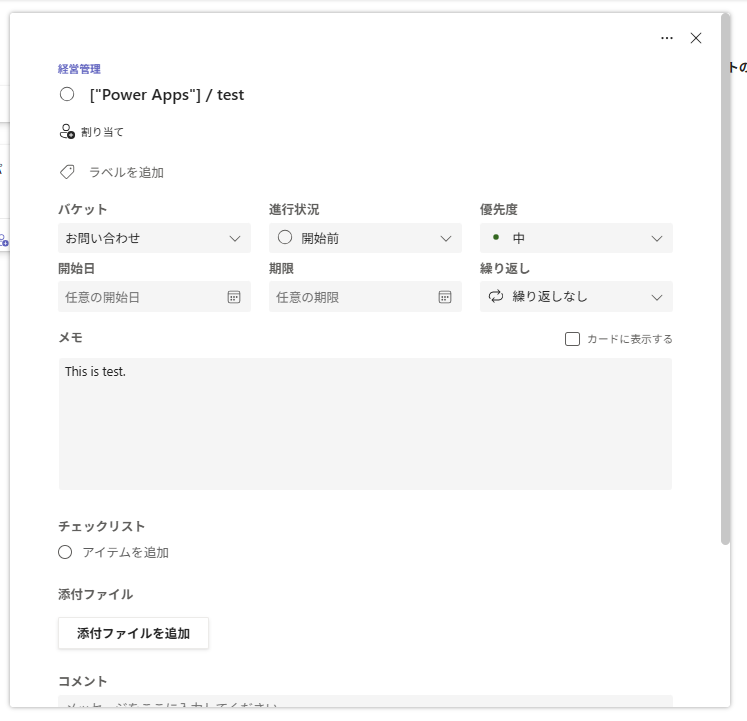Open the 期限 calendar picker icon

tap(445, 297)
